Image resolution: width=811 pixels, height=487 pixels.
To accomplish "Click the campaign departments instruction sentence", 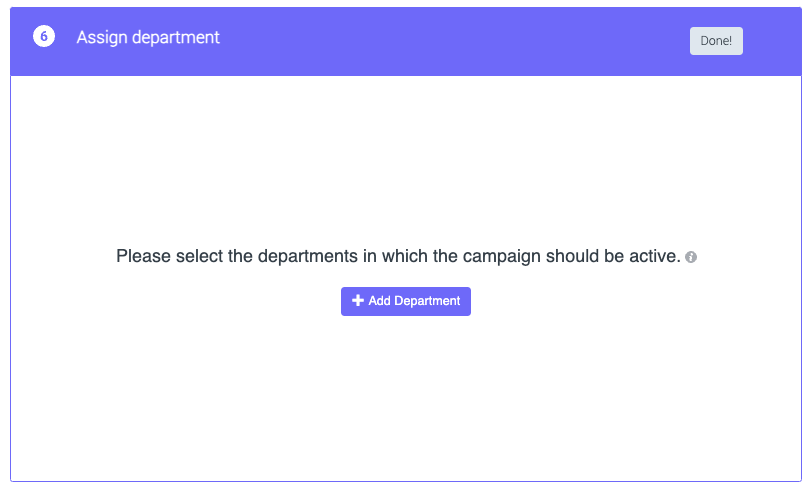I will [398, 256].
